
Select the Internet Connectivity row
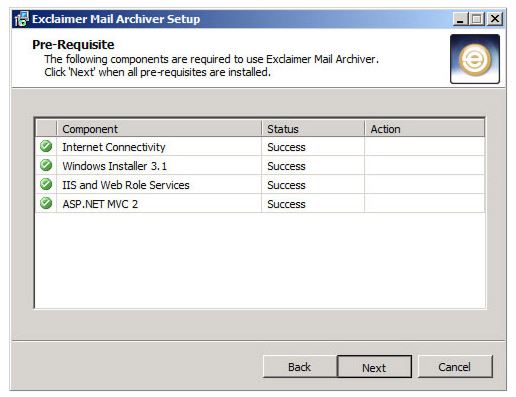[x=260, y=147]
